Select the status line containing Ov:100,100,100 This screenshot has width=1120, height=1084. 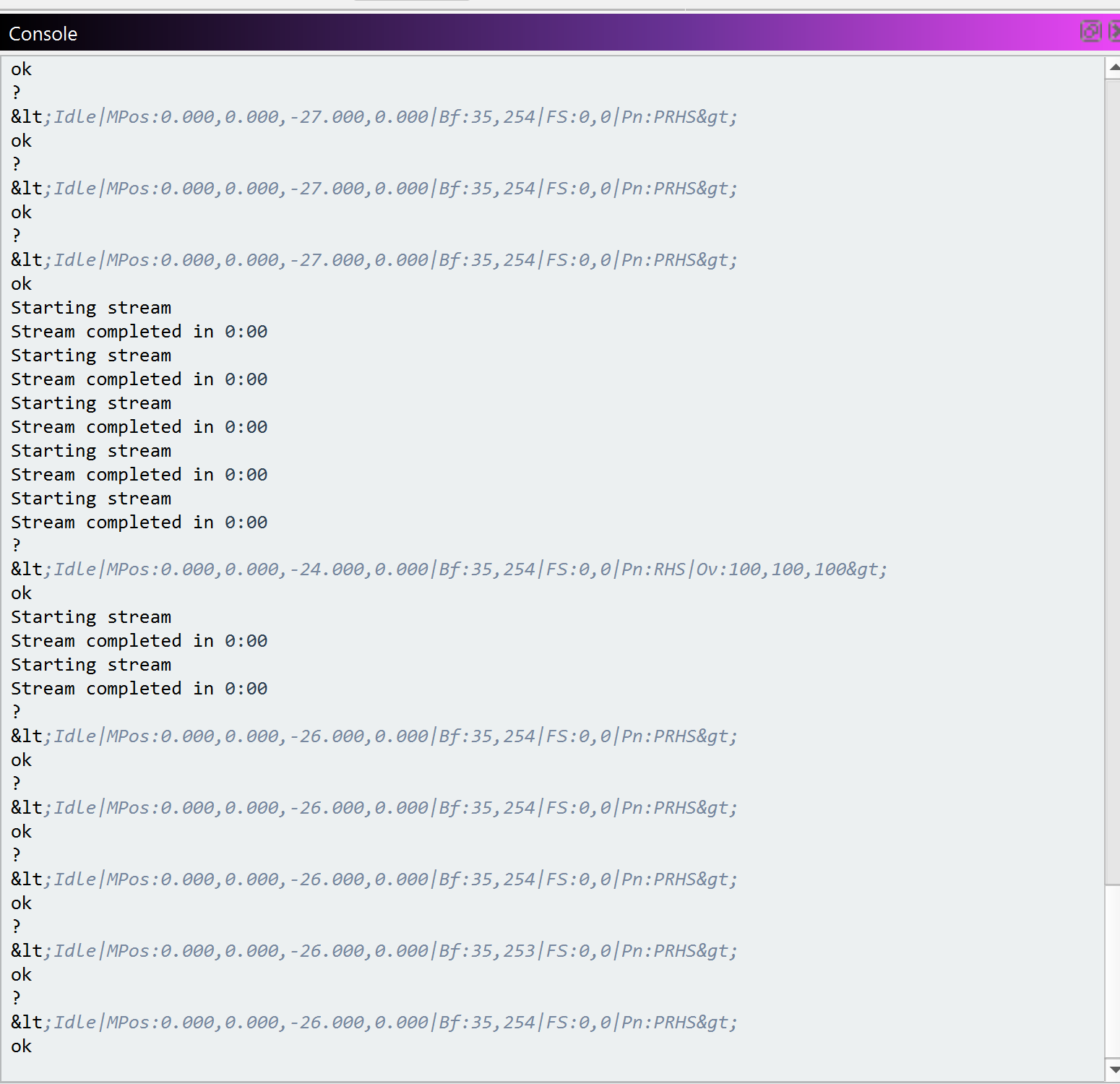(x=448, y=569)
